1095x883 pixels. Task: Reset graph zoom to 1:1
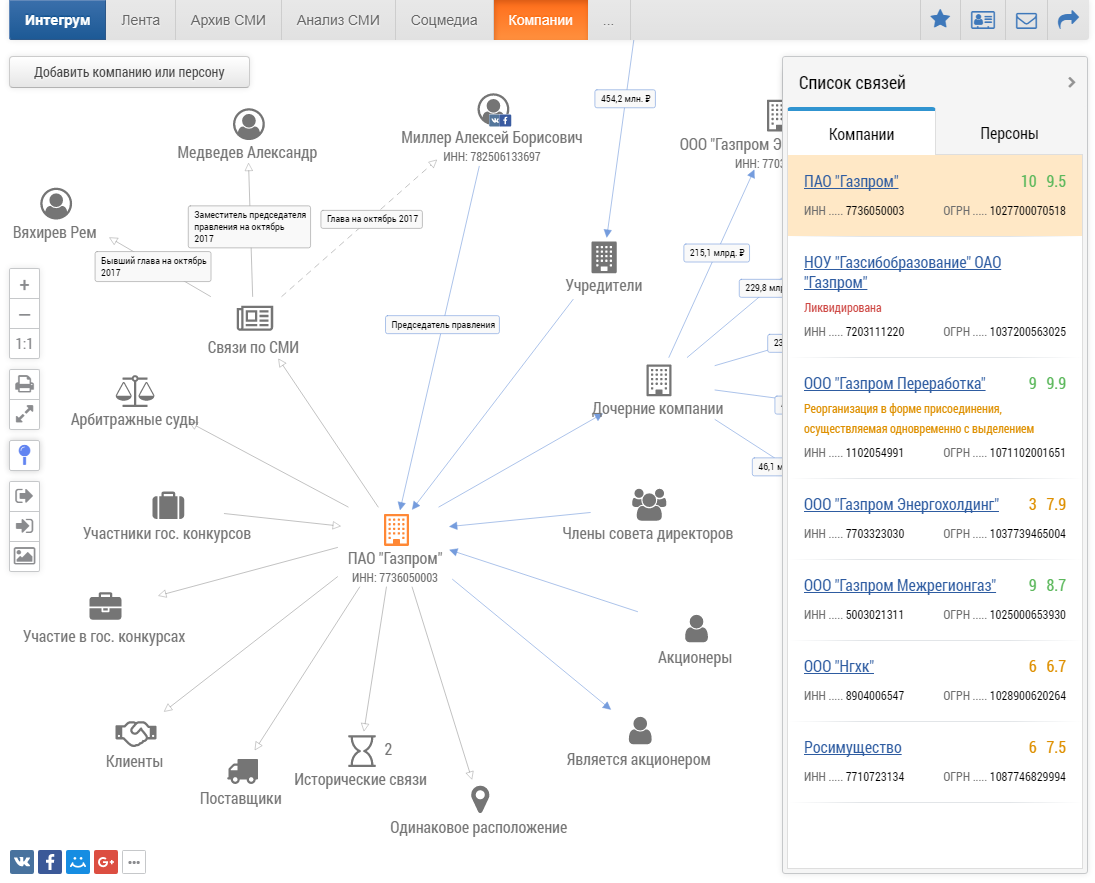click(x=24, y=344)
